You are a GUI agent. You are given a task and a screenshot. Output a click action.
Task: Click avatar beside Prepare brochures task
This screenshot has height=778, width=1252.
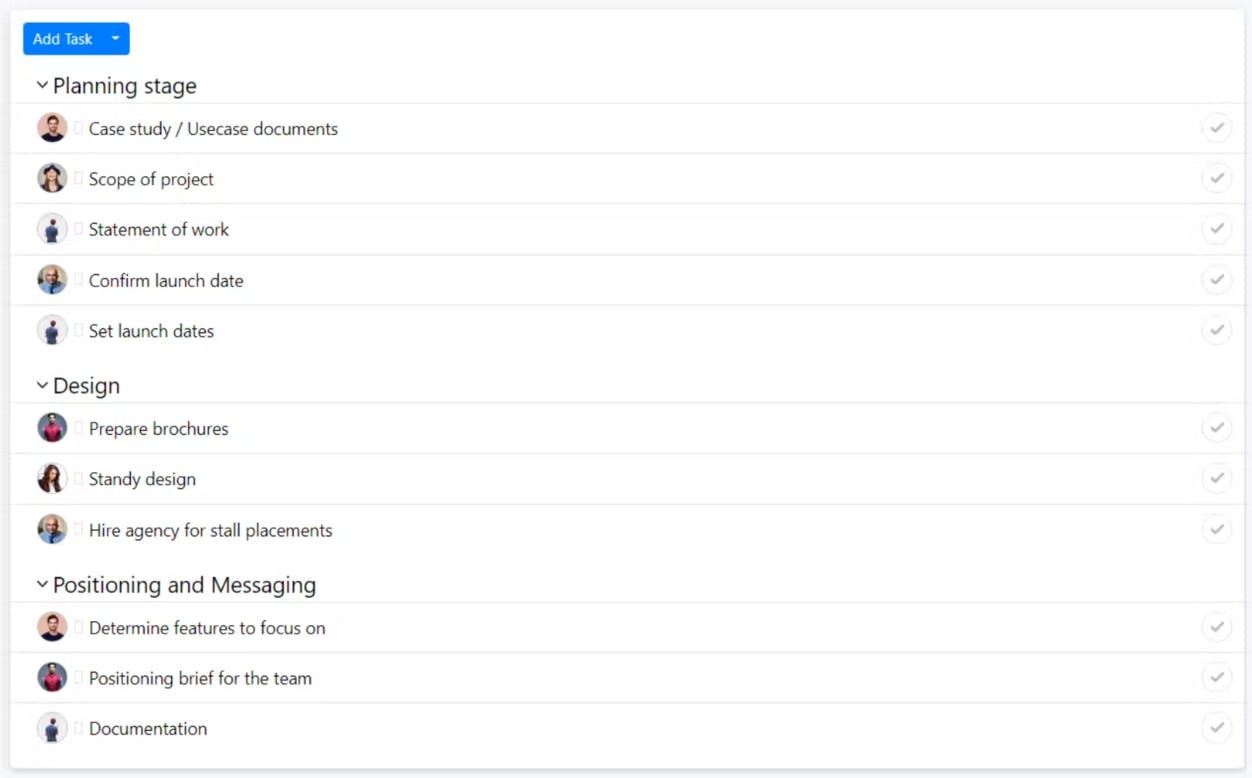(x=52, y=428)
